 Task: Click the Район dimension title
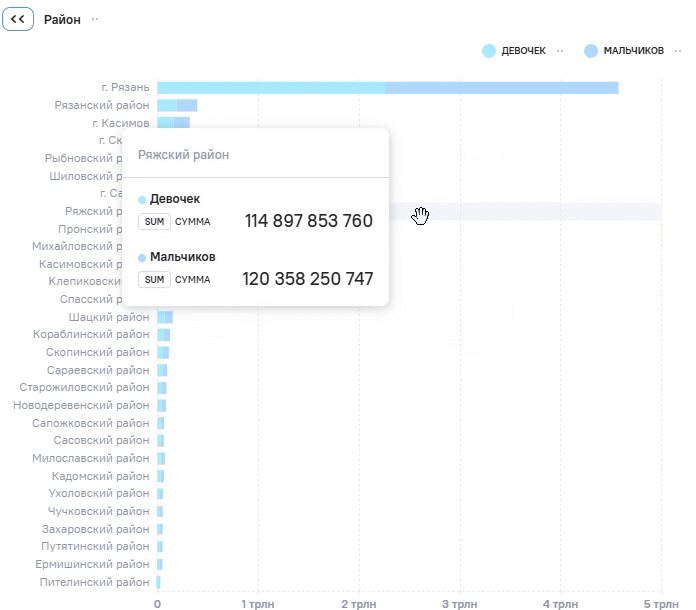click(62, 20)
